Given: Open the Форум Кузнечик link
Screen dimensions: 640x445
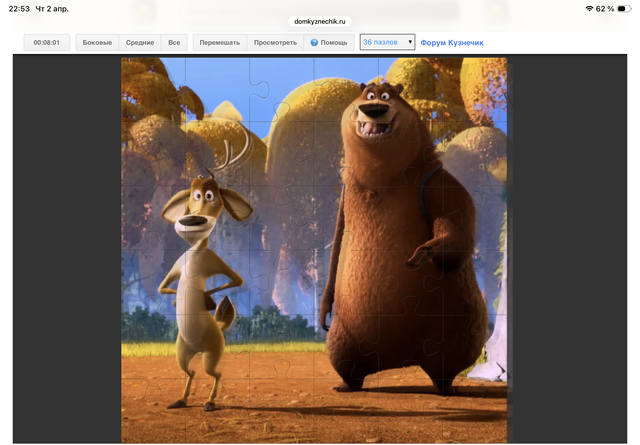Looking at the screenshot, I should pyautogui.click(x=453, y=43).
